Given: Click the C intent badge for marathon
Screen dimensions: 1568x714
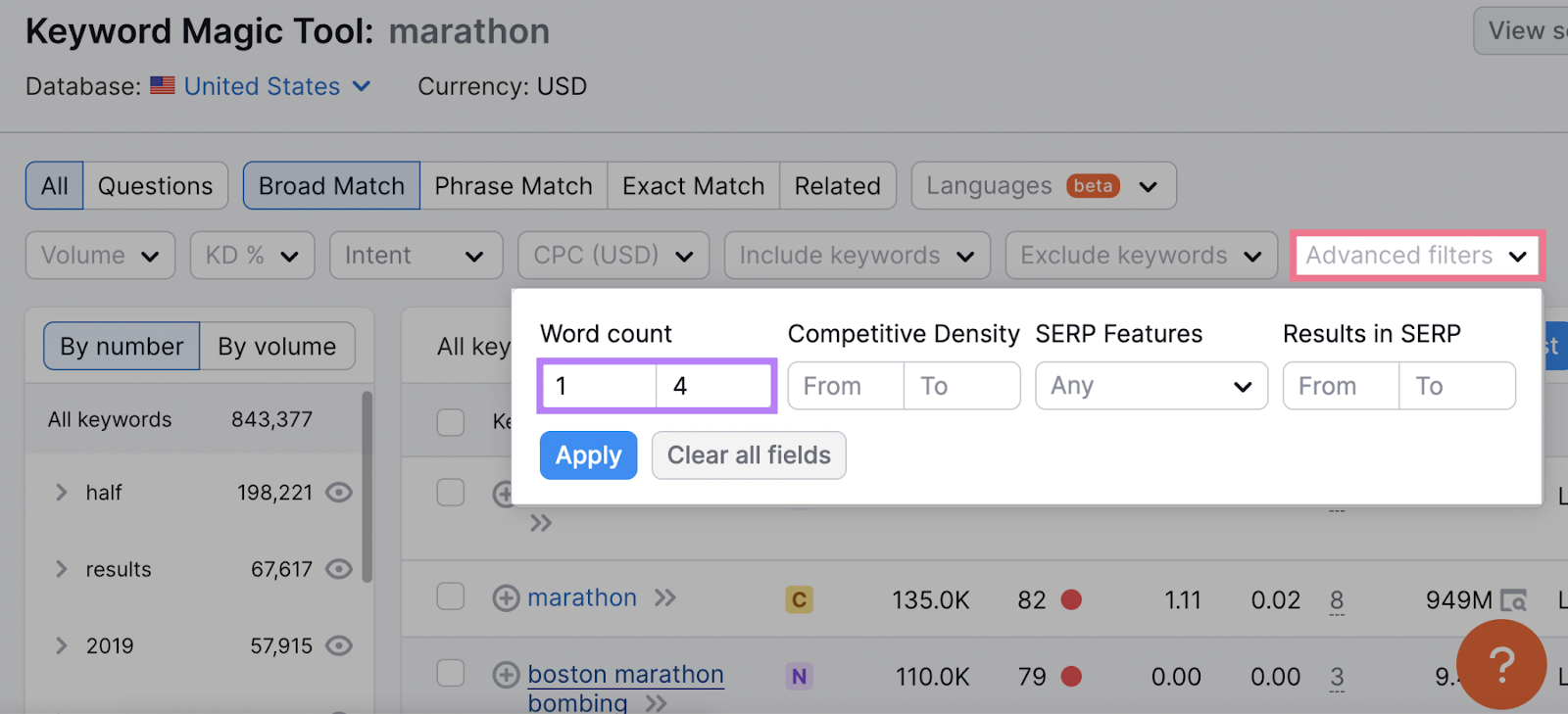Looking at the screenshot, I should (799, 599).
